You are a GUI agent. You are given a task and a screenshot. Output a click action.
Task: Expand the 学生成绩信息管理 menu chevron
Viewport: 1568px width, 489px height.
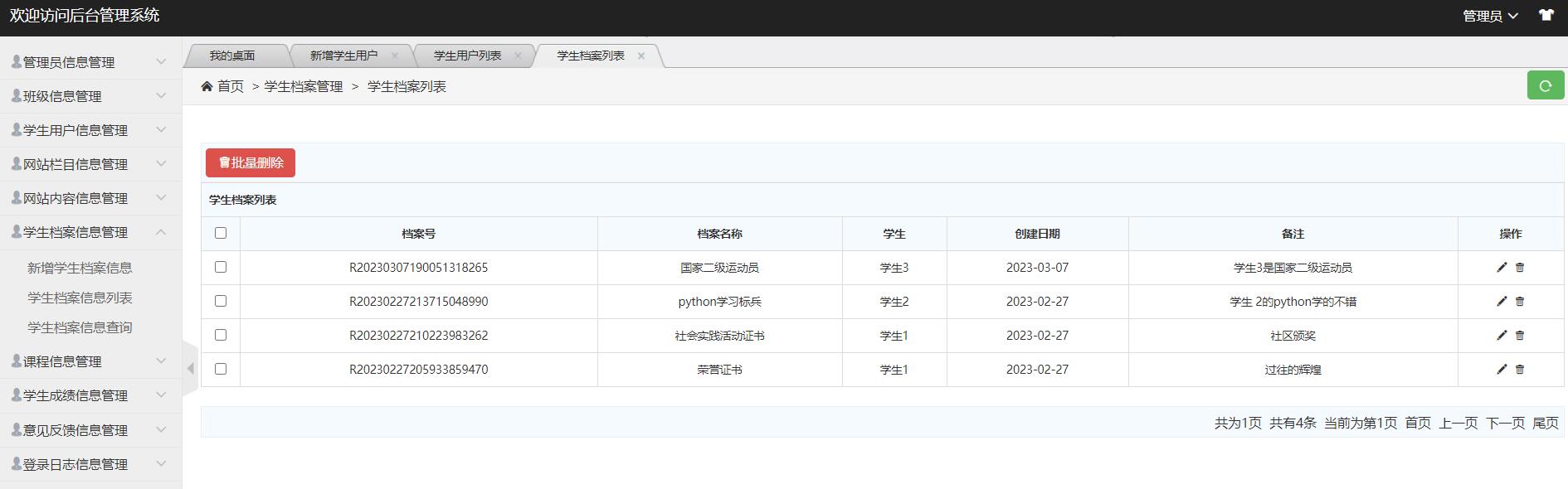[x=161, y=395]
